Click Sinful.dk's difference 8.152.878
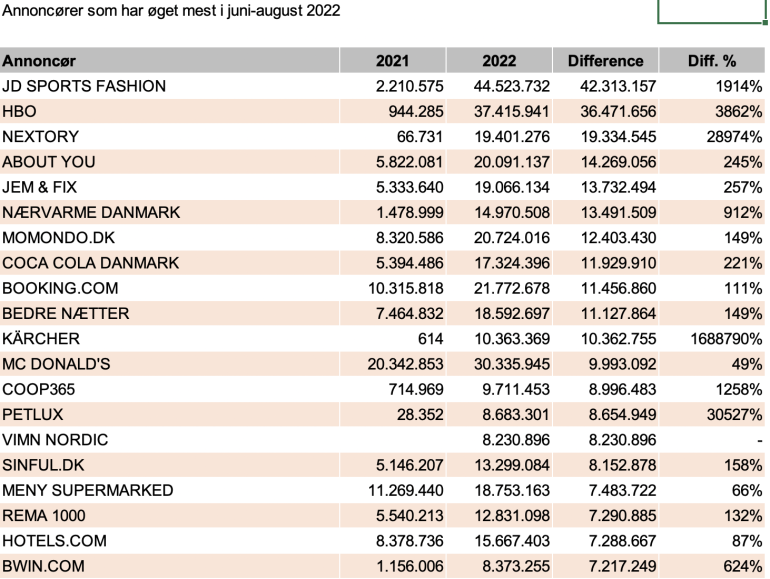The width and height of the screenshot is (770, 579). click(623, 465)
